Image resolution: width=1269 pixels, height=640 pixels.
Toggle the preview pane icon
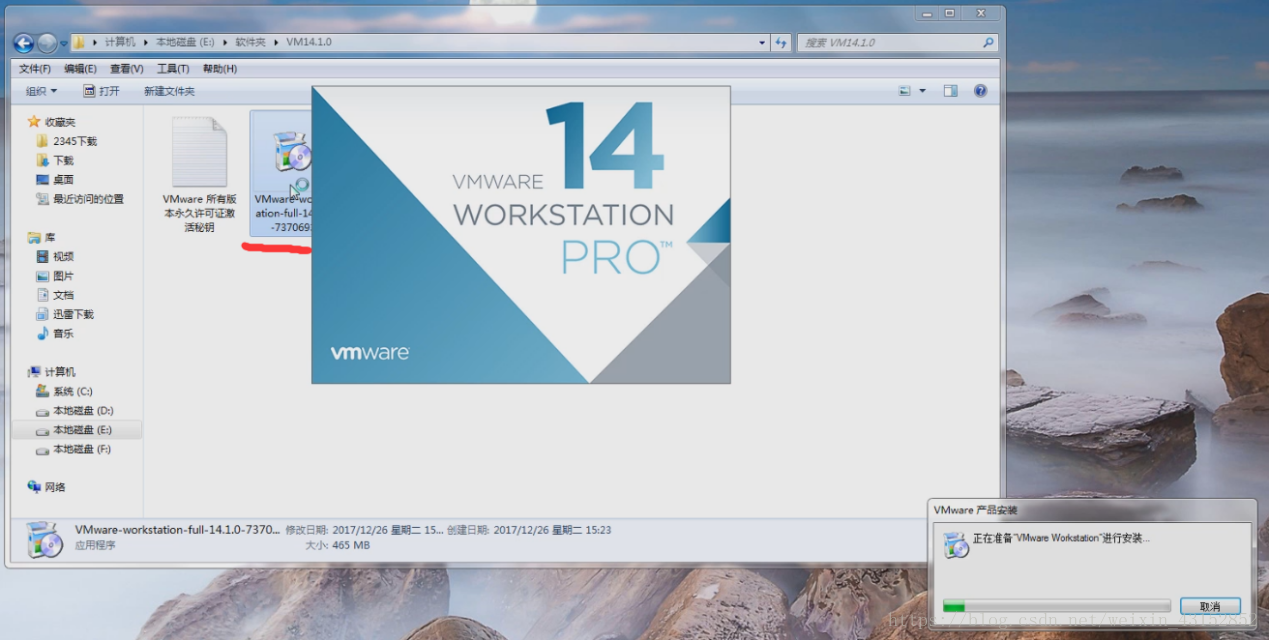[951, 91]
